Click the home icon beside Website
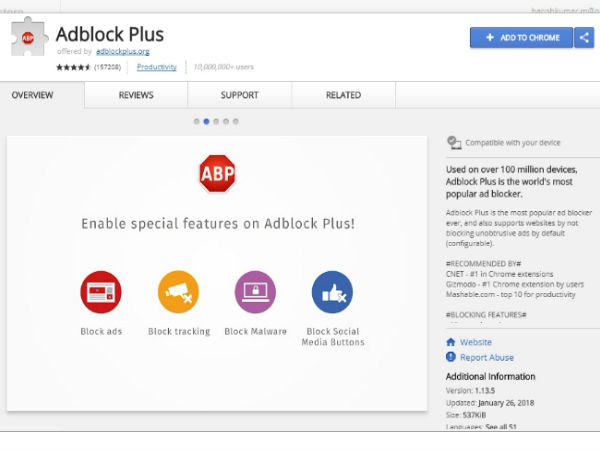Screen dimensions: 600x450 coord(451,342)
